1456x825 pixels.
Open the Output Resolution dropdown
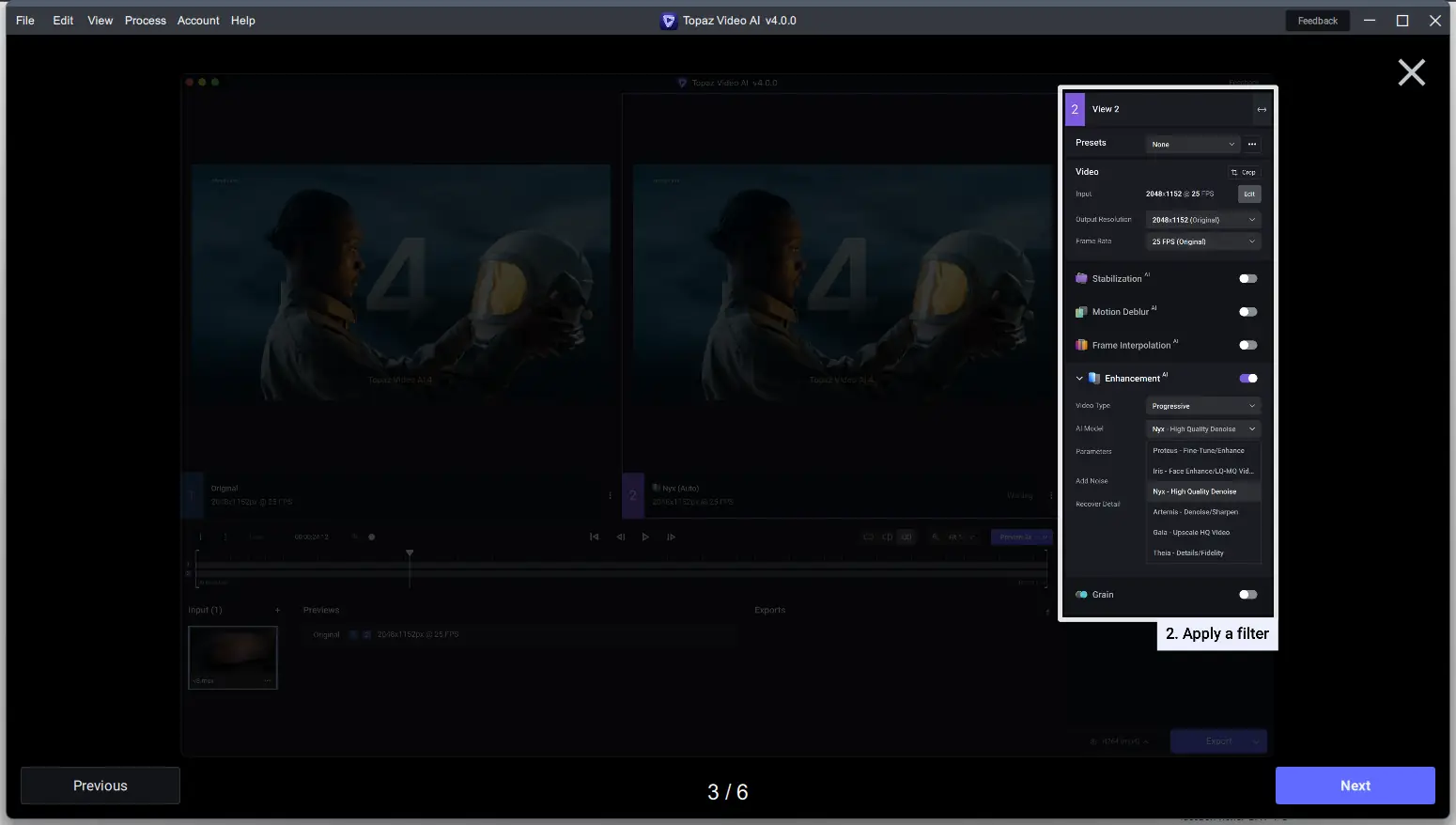[1203, 220]
